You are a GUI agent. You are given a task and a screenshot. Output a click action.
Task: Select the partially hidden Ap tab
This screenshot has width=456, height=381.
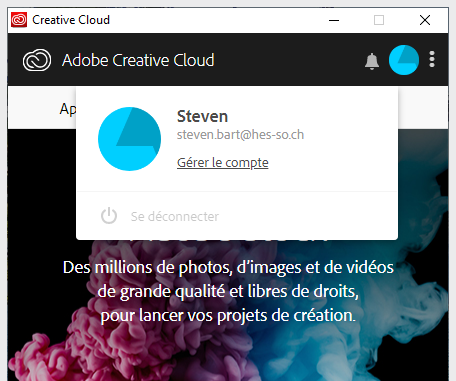click(x=68, y=109)
